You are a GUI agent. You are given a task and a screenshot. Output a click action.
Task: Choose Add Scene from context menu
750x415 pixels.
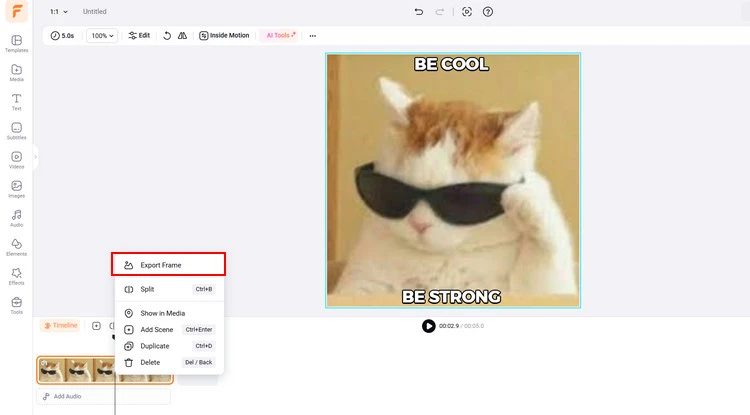click(x=169, y=329)
